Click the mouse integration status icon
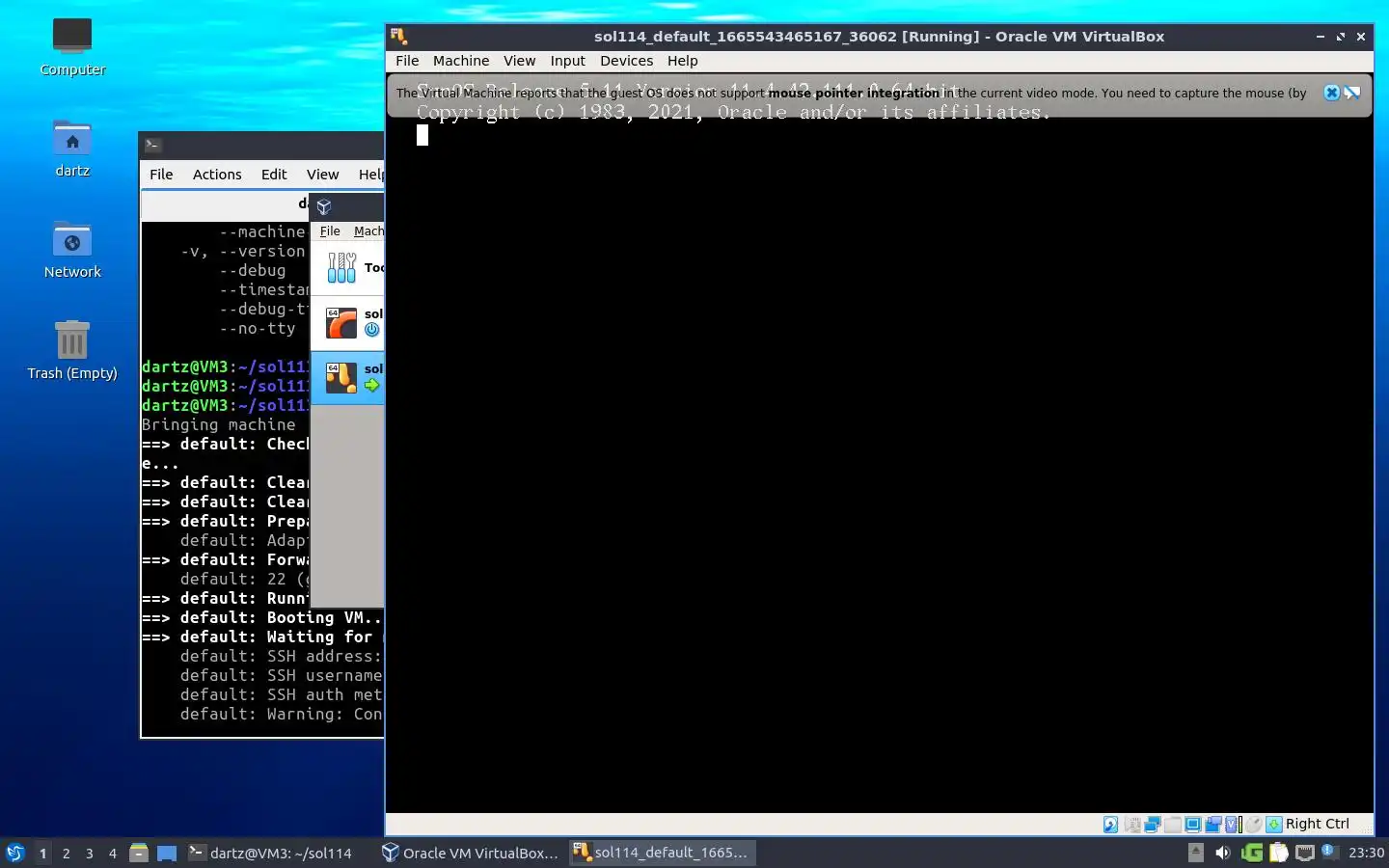 coord(1254,825)
